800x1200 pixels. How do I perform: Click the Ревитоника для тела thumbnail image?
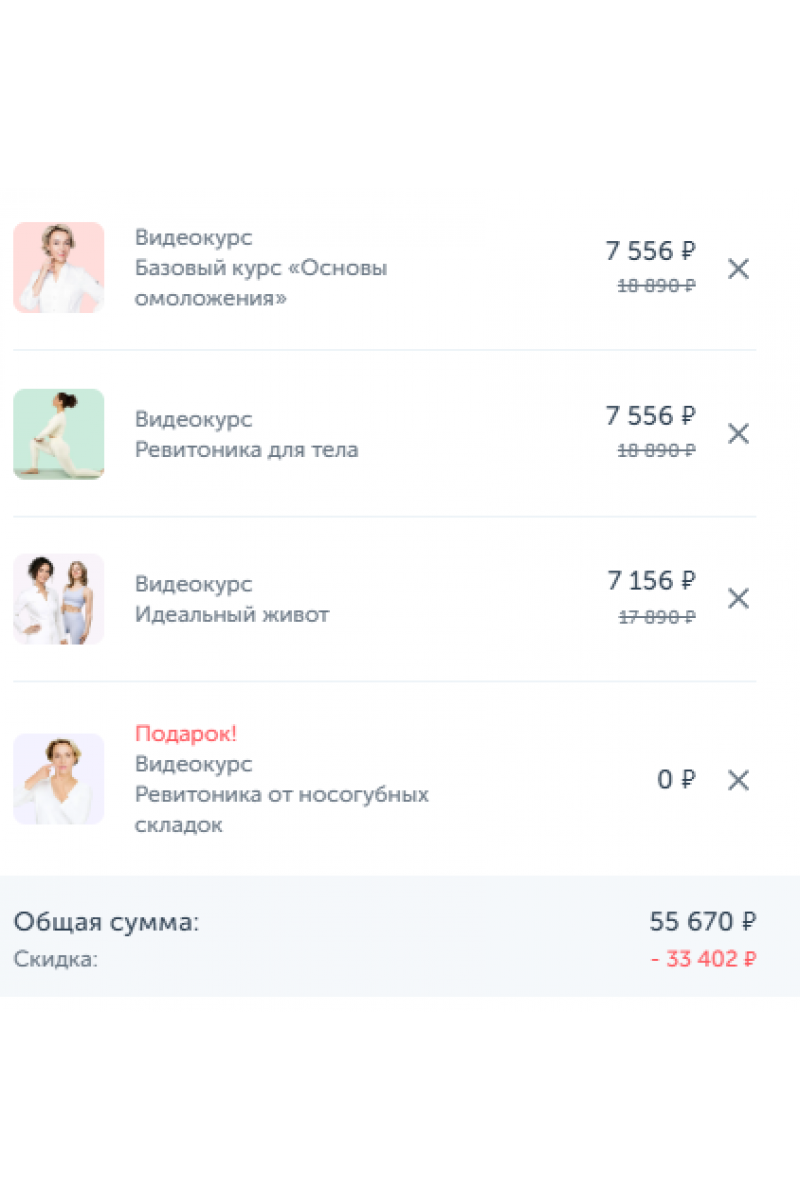point(59,434)
